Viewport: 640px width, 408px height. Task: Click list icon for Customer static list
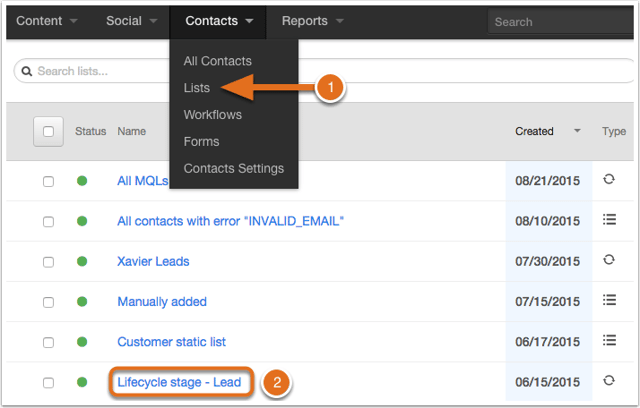pos(609,340)
